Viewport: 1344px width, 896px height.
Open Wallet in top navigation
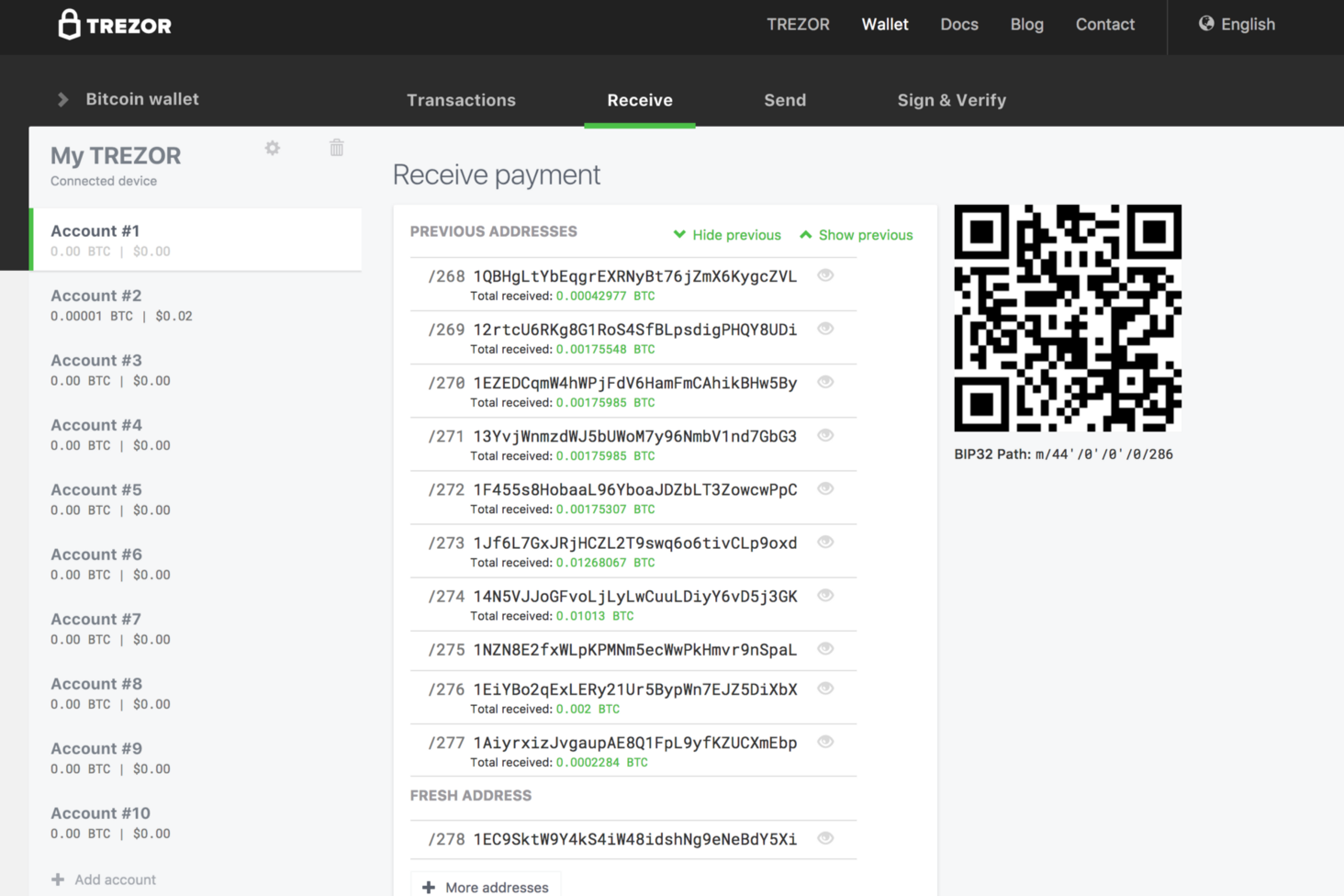pyautogui.click(x=885, y=25)
